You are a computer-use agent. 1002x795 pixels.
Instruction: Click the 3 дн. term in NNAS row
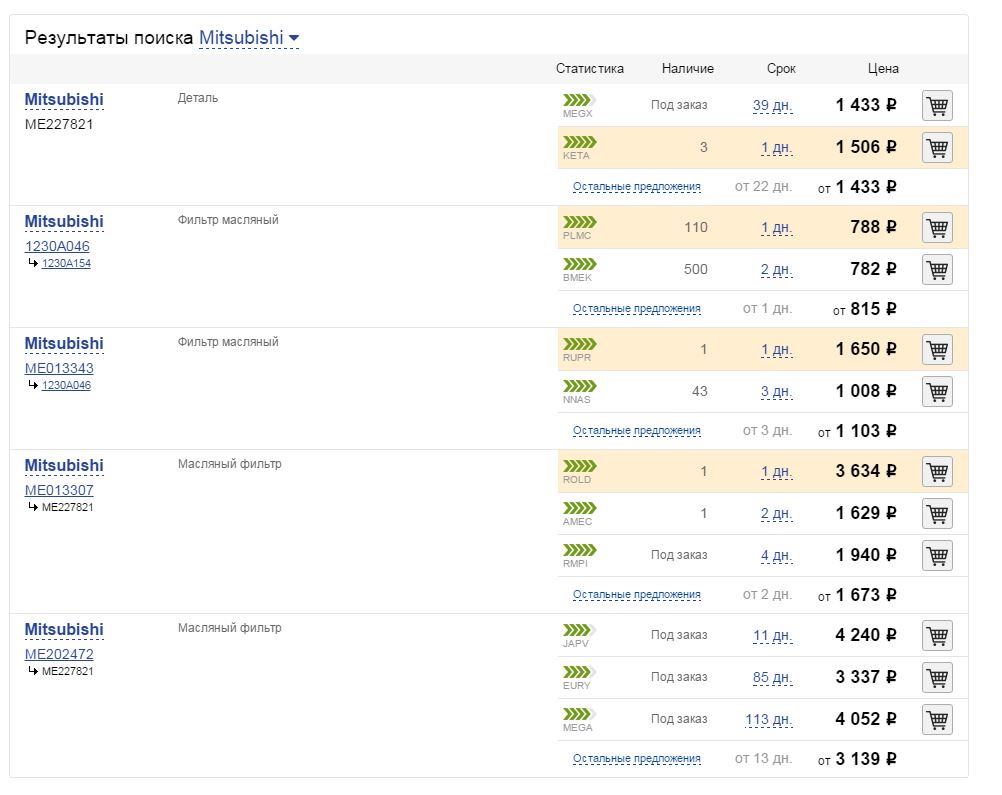pyautogui.click(x=776, y=392)
